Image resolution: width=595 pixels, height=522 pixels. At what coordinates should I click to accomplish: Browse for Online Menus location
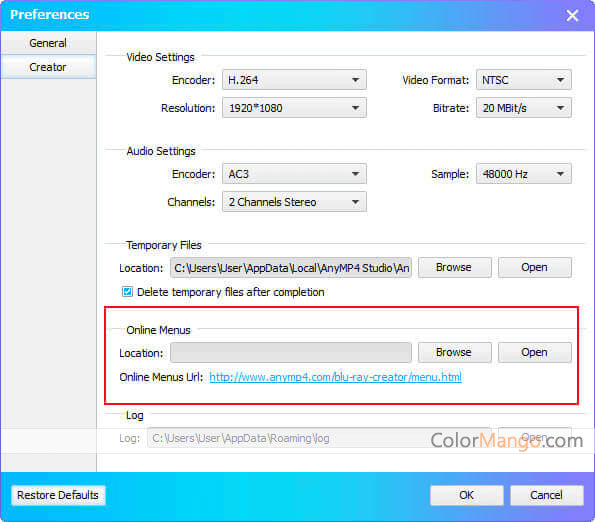[455, 352]
